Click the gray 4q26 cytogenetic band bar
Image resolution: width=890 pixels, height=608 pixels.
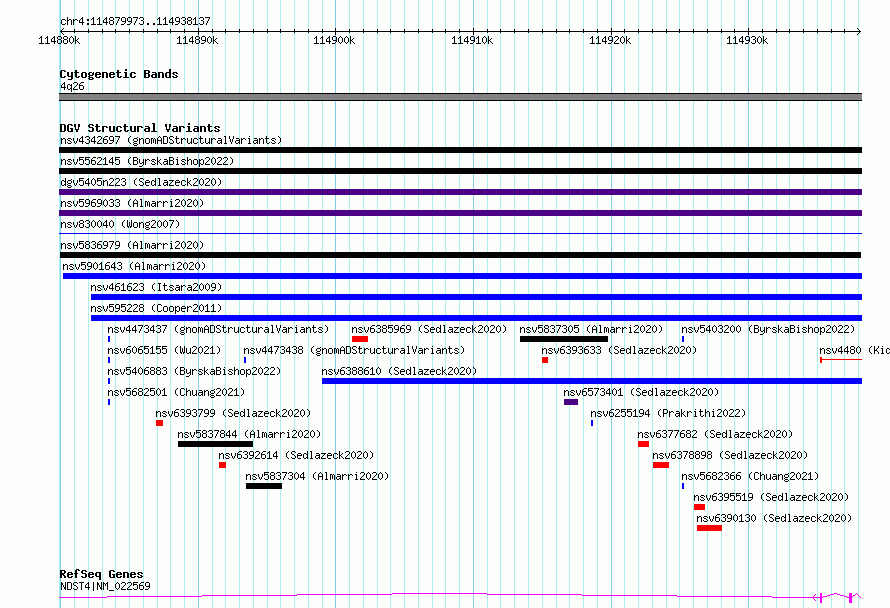[460, 97]
